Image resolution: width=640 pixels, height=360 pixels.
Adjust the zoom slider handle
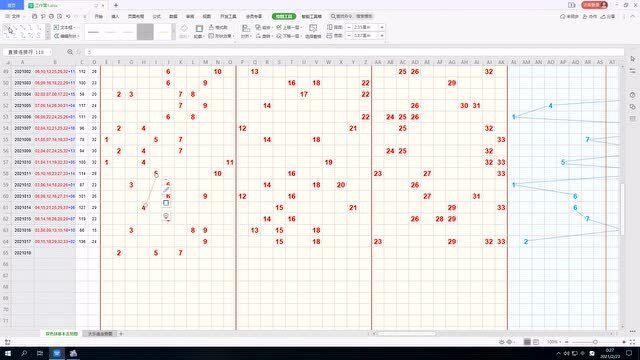595,342
